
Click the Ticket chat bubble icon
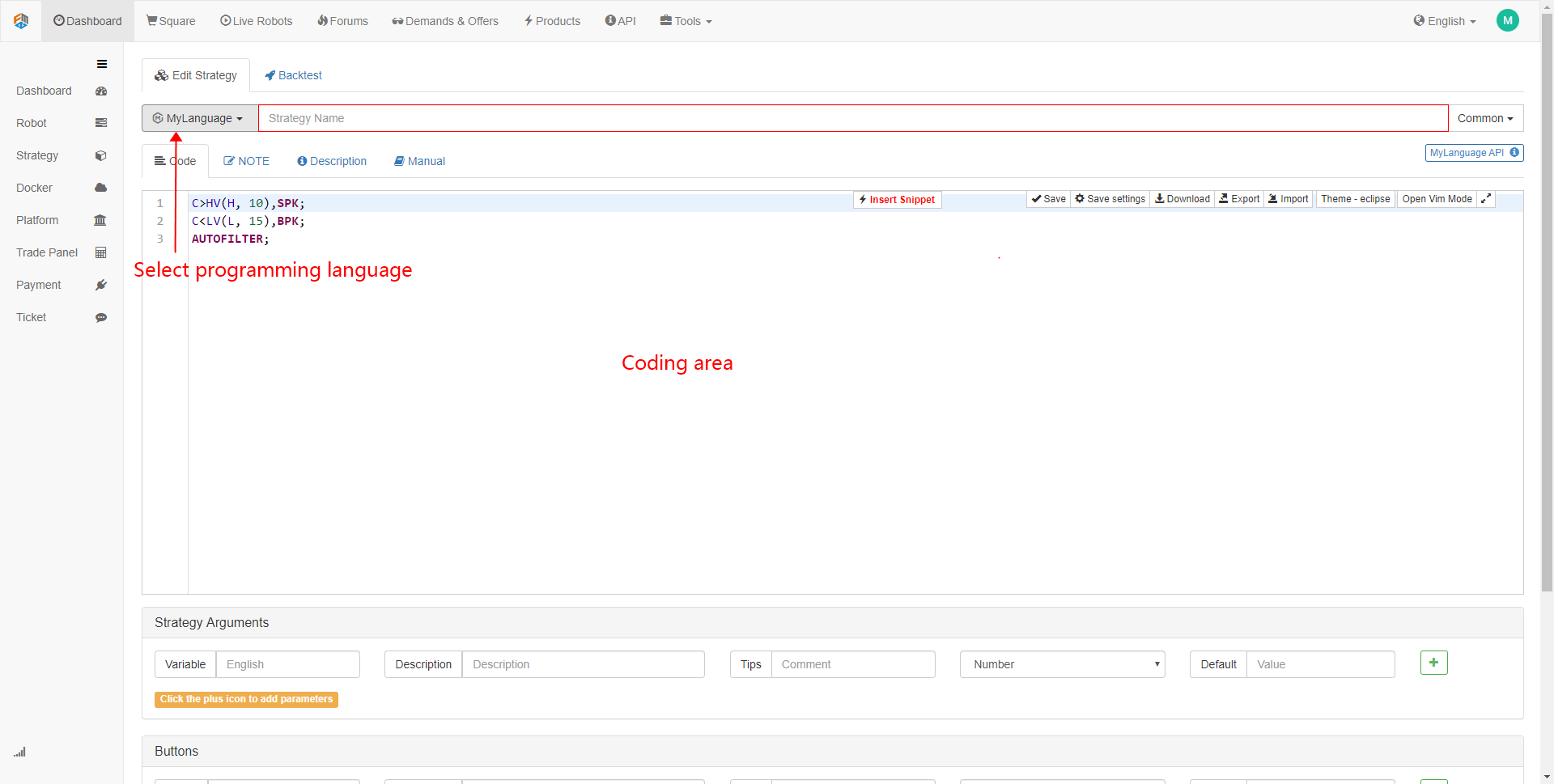coord(101,317)
